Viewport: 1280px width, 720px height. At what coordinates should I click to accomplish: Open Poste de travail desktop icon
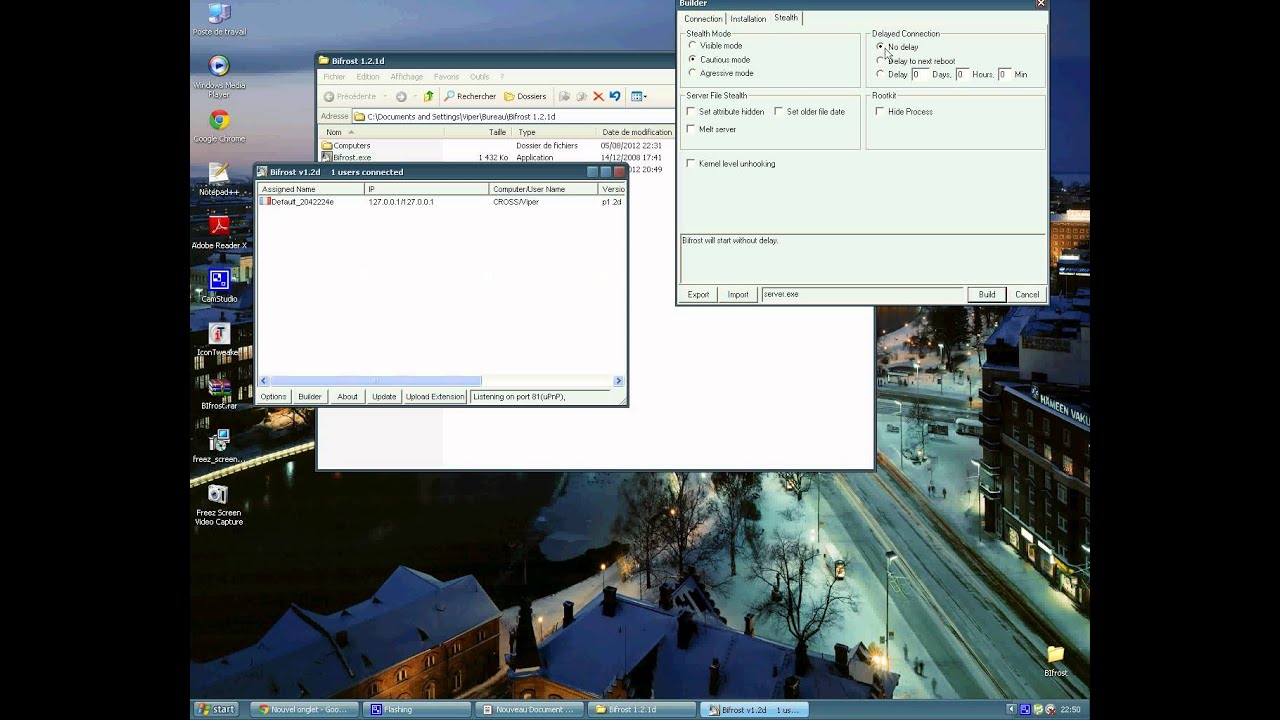tap(219, 20)
